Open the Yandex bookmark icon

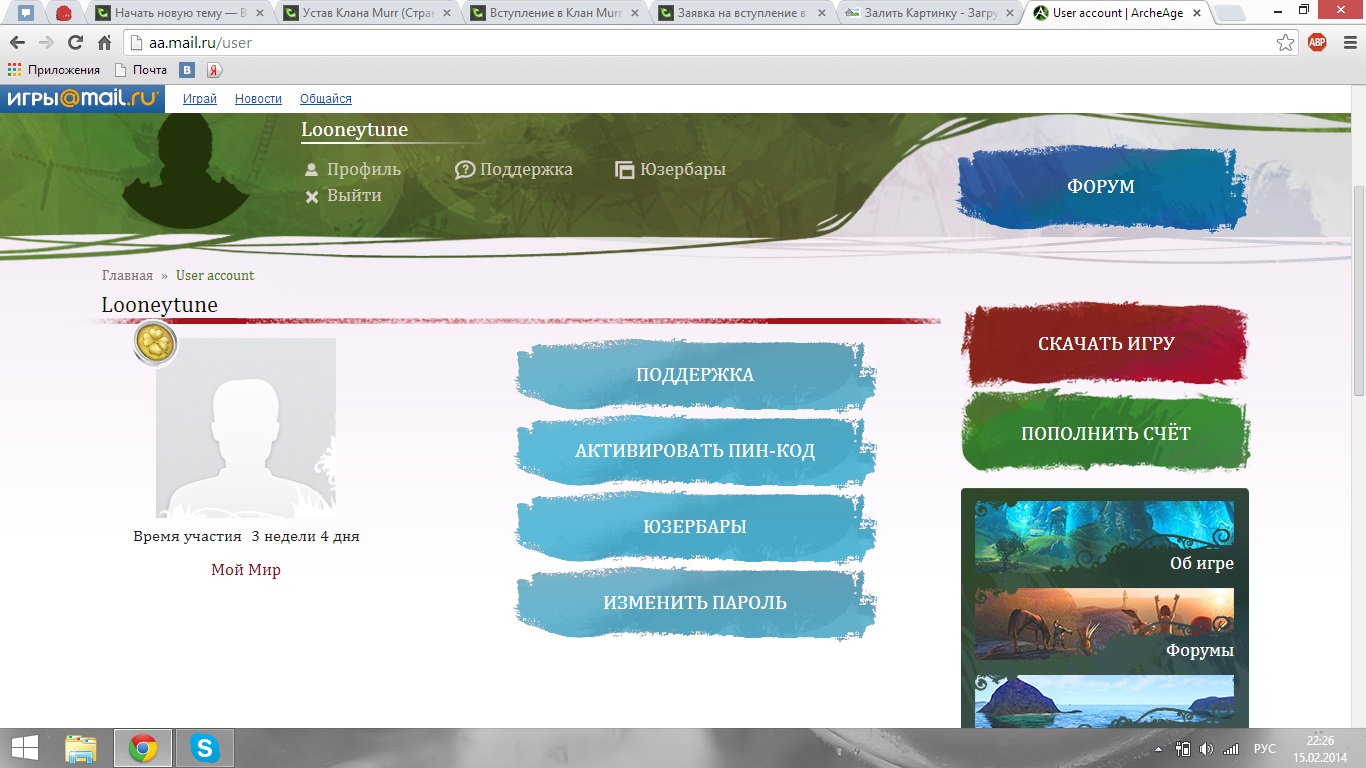pyautogui.click(x=213, y=70)
